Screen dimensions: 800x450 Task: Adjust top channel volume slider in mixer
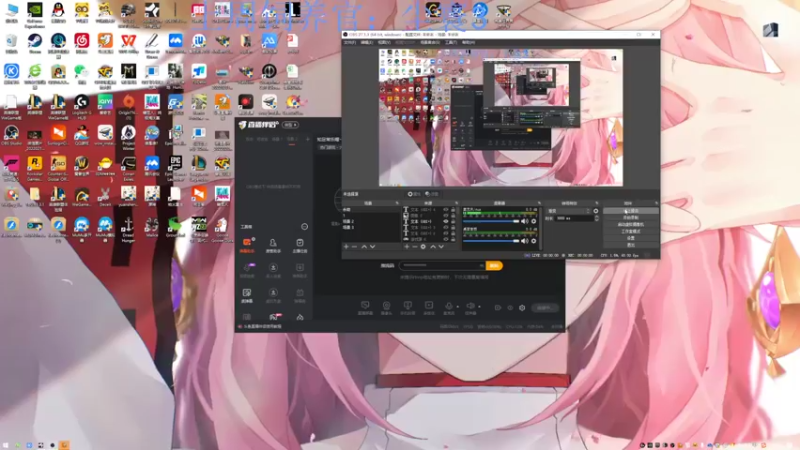pyautogui.click(x=491, y=221)
